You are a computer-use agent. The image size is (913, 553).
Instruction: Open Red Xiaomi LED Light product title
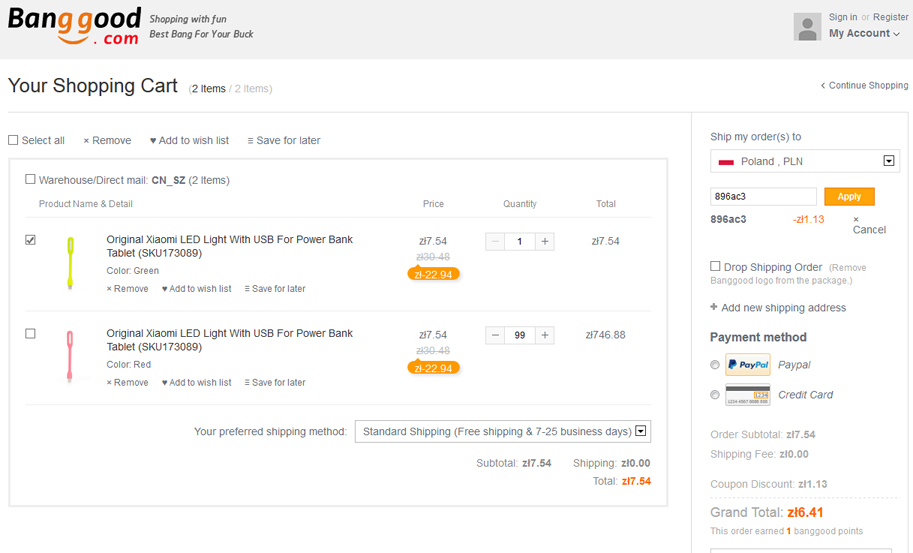(229, 340)
